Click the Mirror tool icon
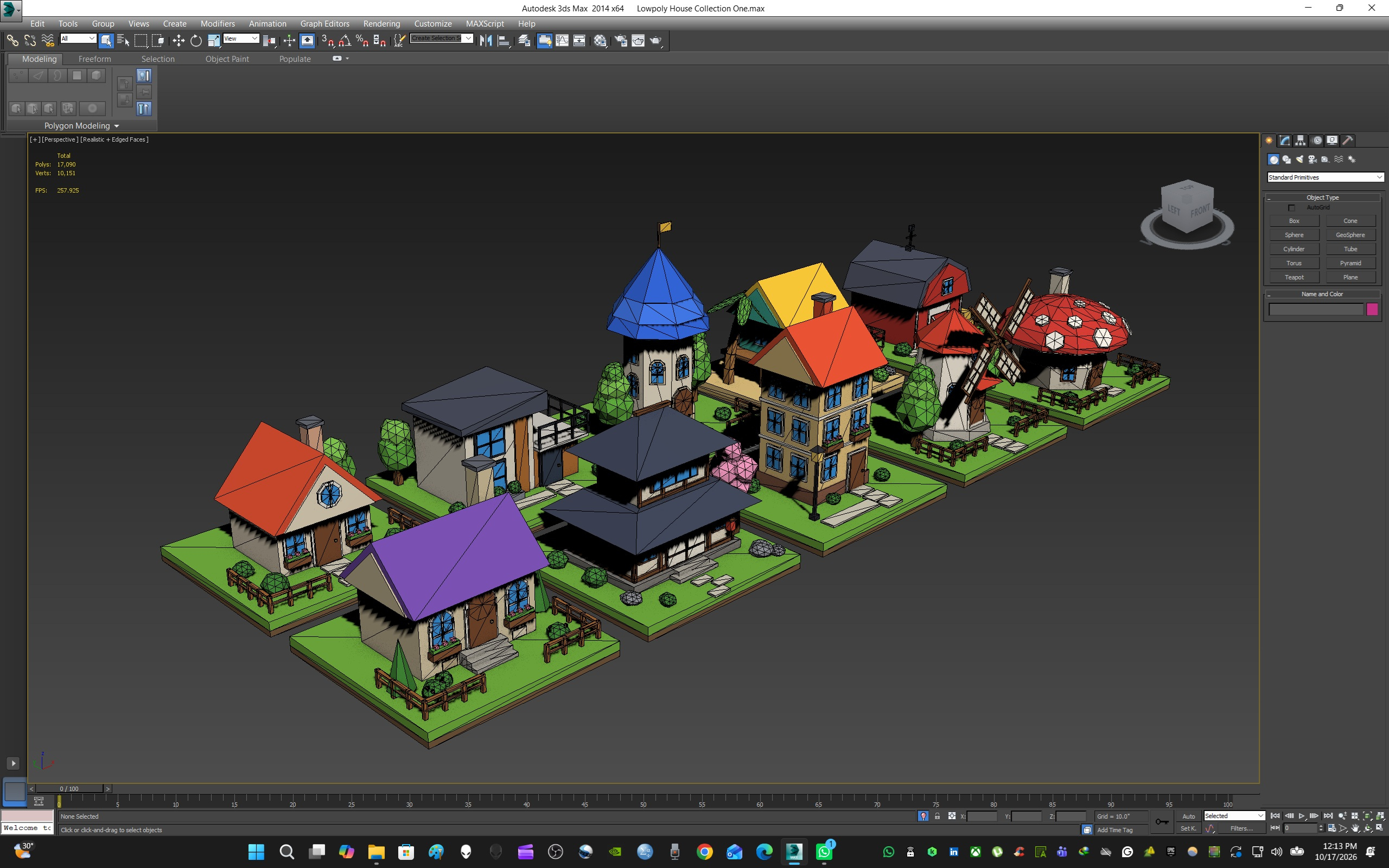 coord(486,40)
